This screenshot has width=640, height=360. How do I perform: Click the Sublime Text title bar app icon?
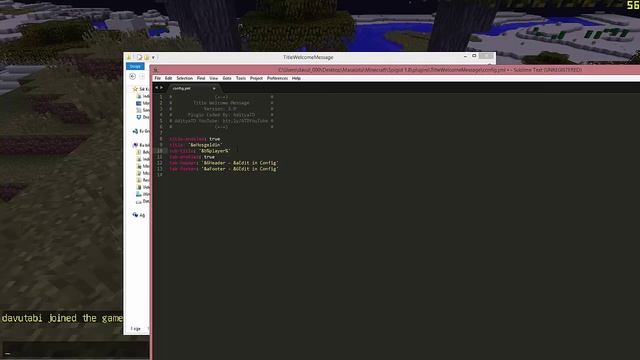[156, 70]
